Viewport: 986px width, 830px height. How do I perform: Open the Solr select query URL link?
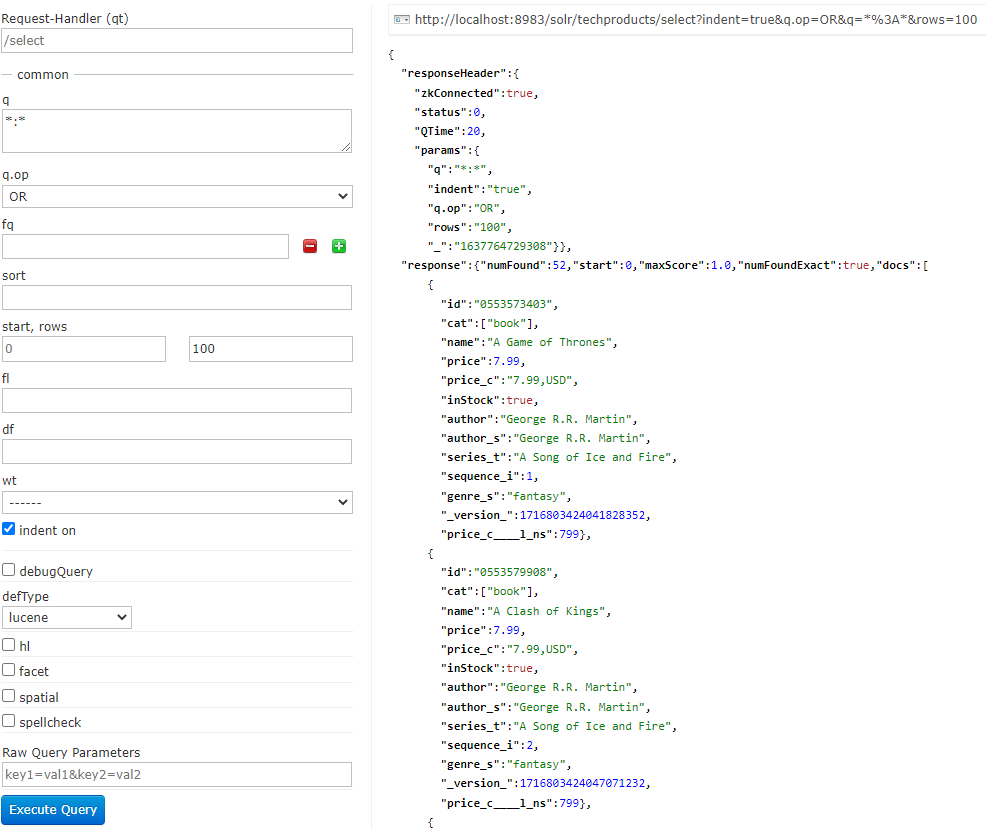click(695, 19)
